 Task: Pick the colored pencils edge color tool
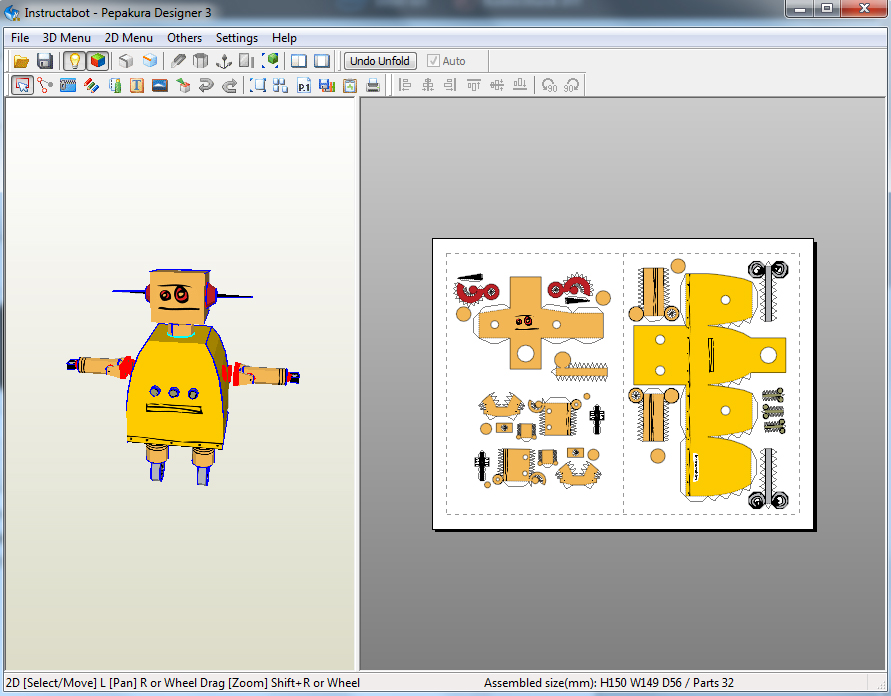91,85
